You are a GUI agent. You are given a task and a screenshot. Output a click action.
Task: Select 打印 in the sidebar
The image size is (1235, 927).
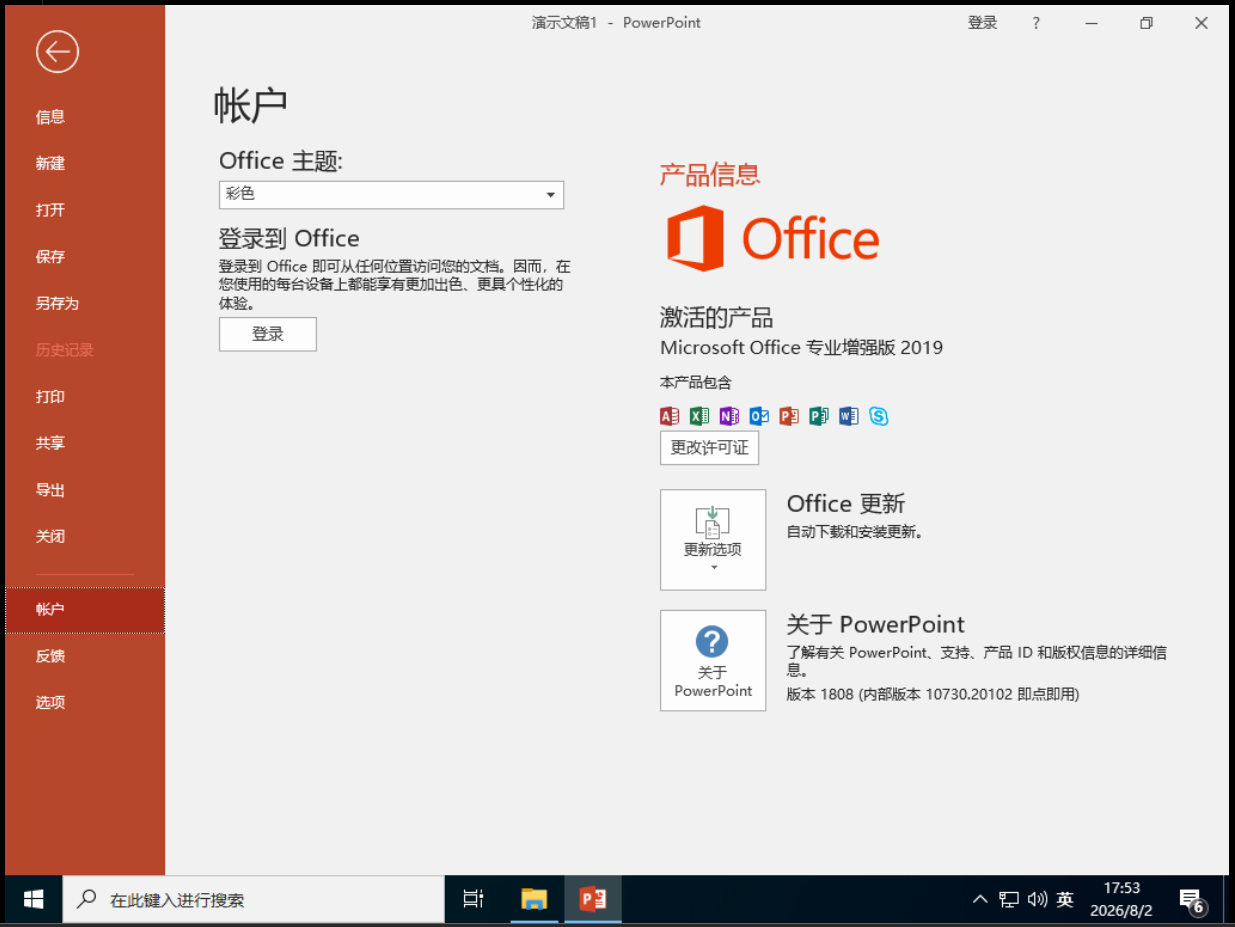pyautogui.click(x=85, y=397)
